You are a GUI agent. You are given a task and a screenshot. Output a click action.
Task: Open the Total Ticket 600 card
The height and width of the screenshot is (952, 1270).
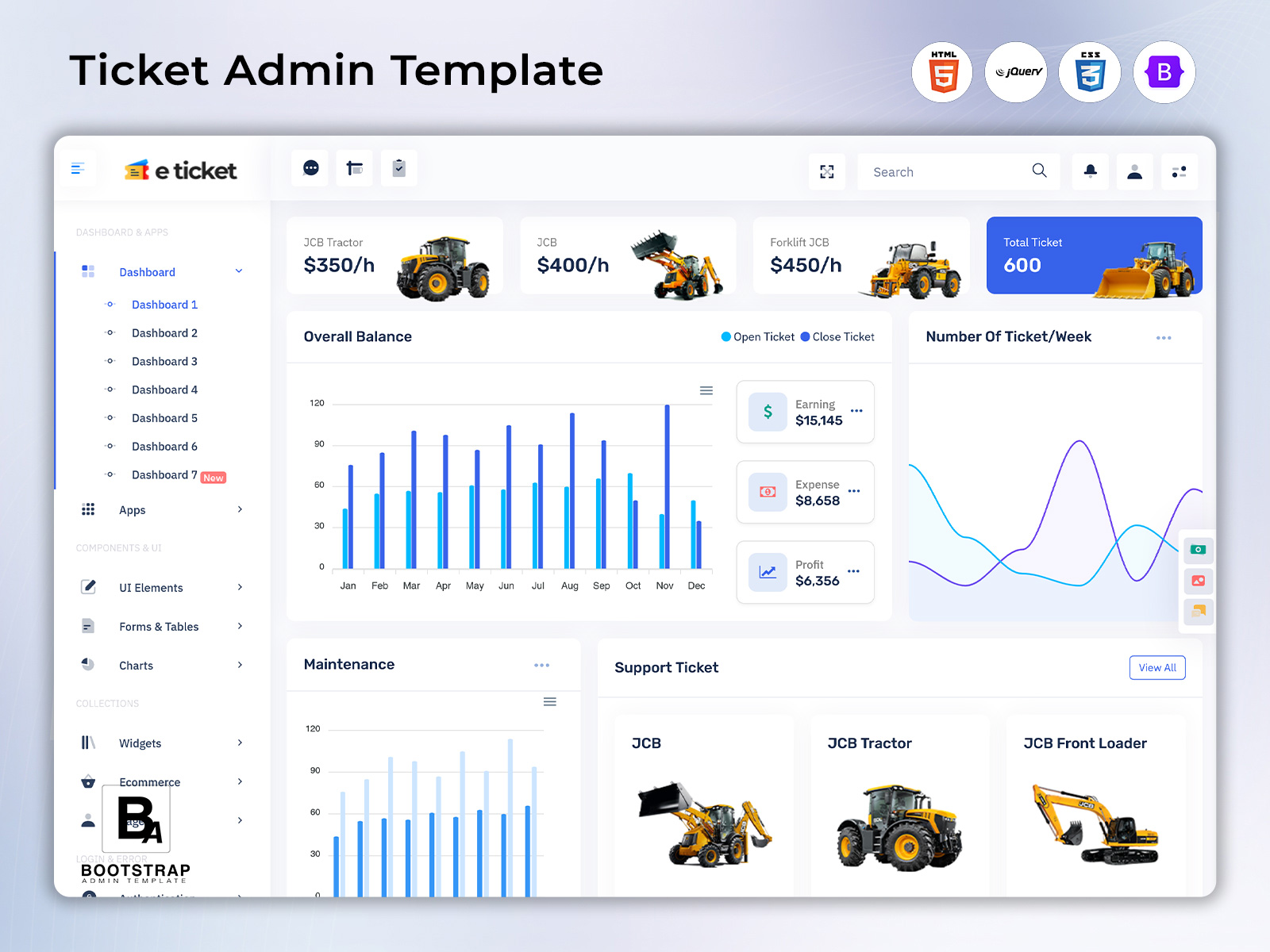[x=1095, y=255]
